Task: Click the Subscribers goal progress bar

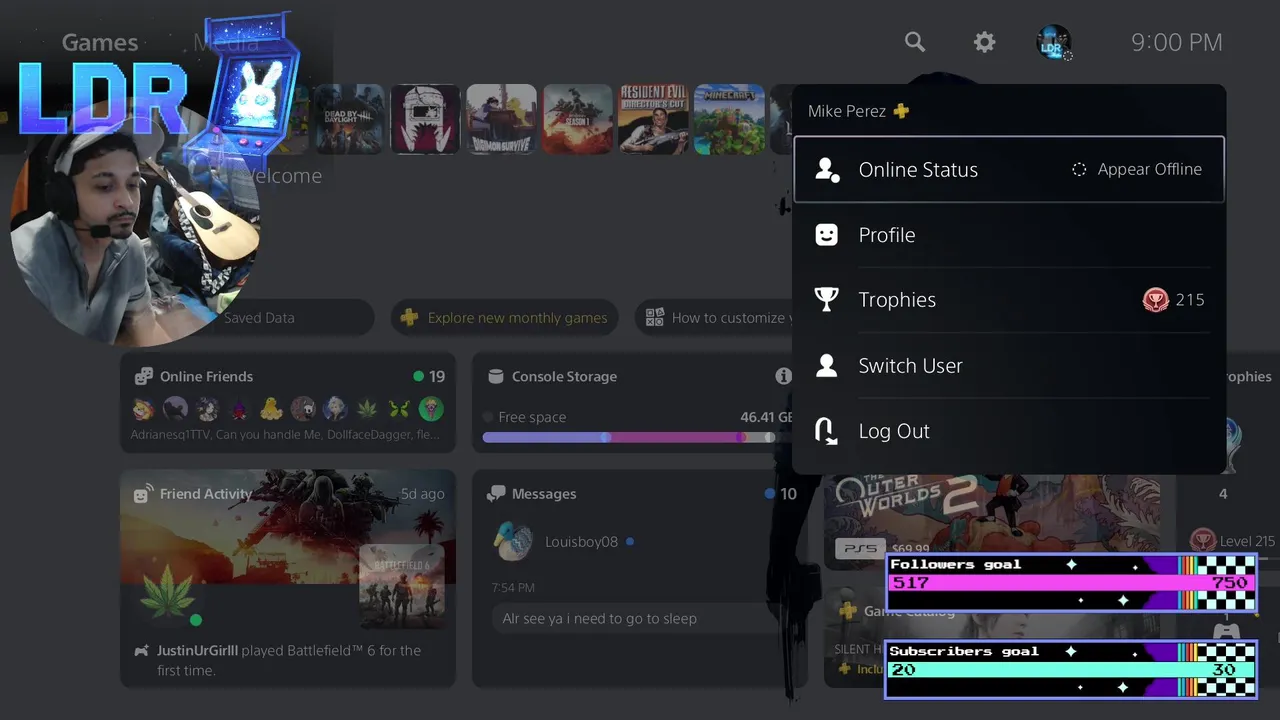Action: click(1070, 669)
